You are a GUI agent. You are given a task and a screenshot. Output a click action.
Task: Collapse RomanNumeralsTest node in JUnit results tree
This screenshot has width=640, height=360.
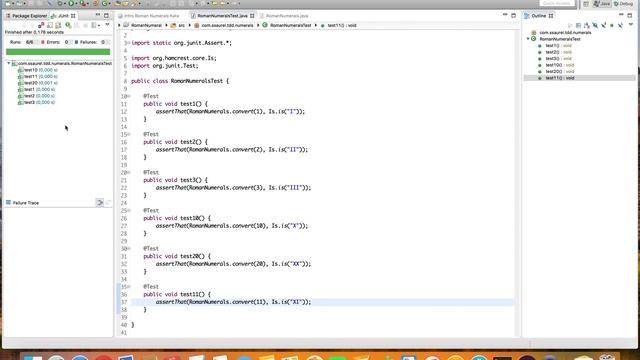coord(9,63)
